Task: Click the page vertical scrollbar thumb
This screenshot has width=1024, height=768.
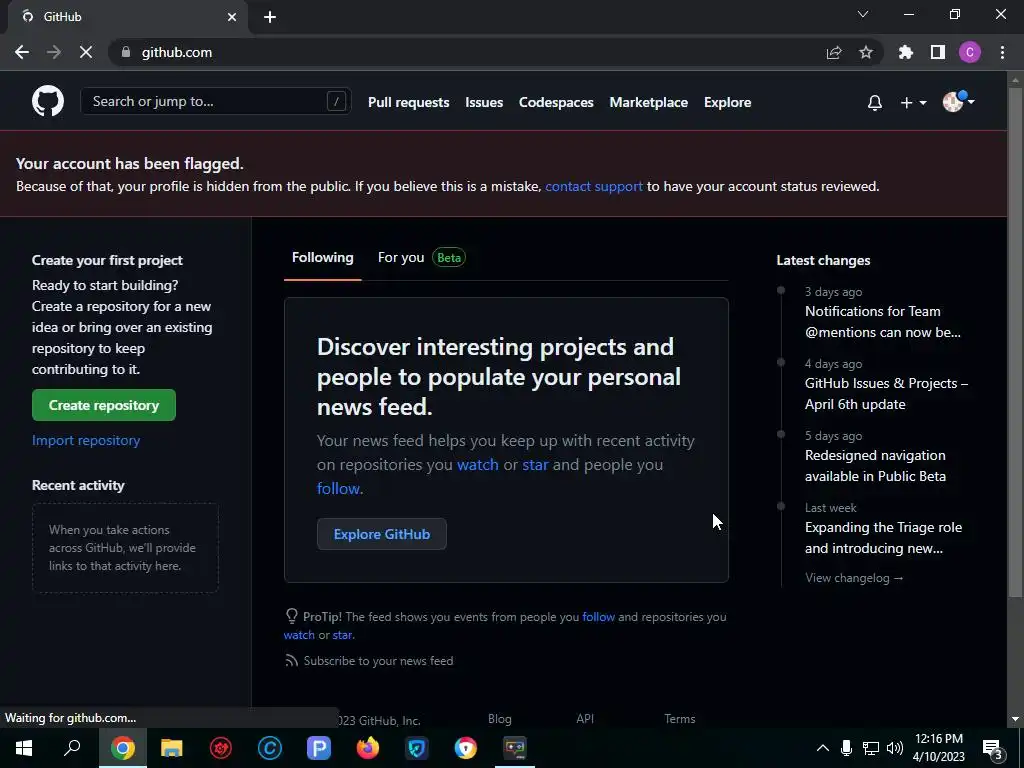Action: pos(1015,342)
